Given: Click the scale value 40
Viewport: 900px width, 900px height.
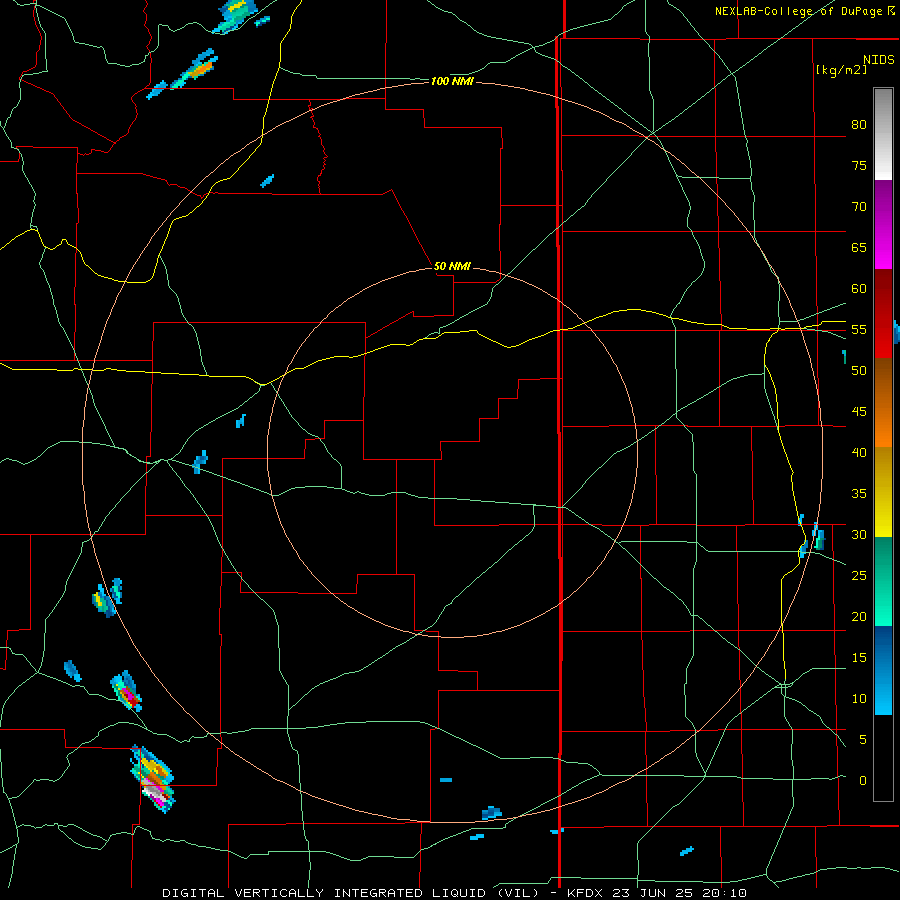Looking at the screenshot, I should (x=859, y=453).
